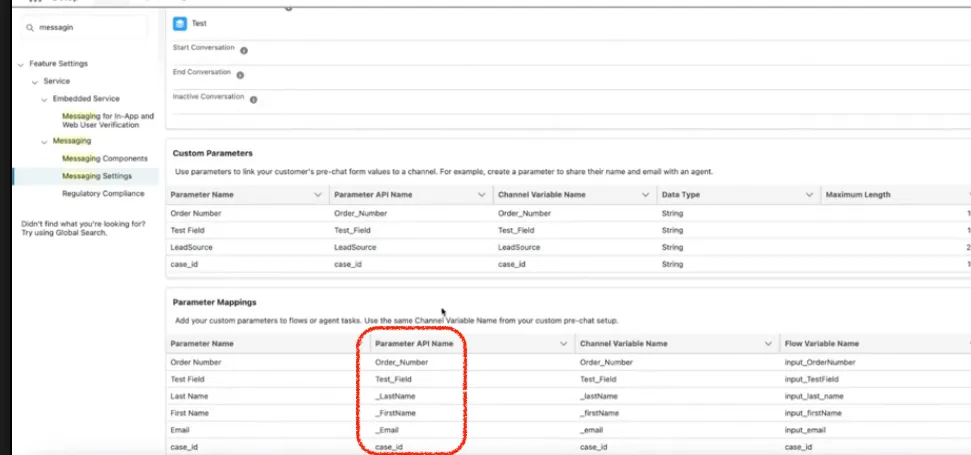
Task: Open Custom Parameters' Channel Variable Name column dropdown
Action: (646, 195)
